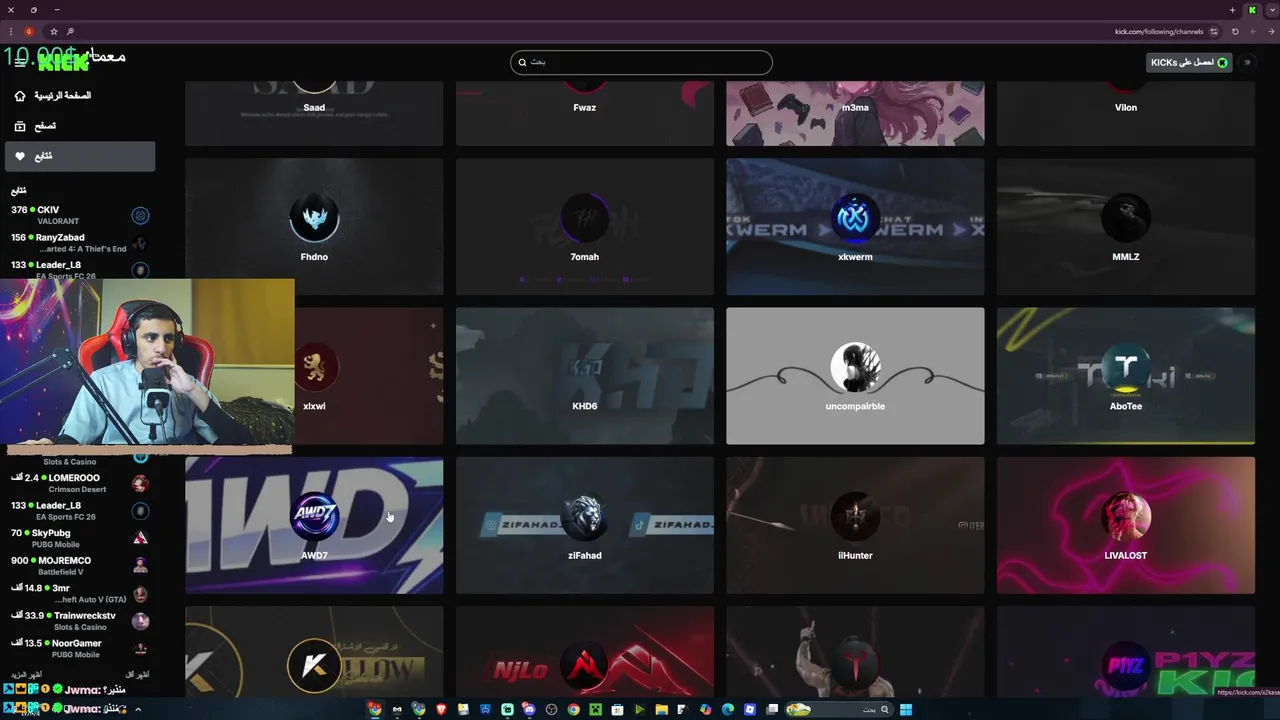Open the Browse sidebar icon
The image size is (1280, 720).
[x=20, y=126]
